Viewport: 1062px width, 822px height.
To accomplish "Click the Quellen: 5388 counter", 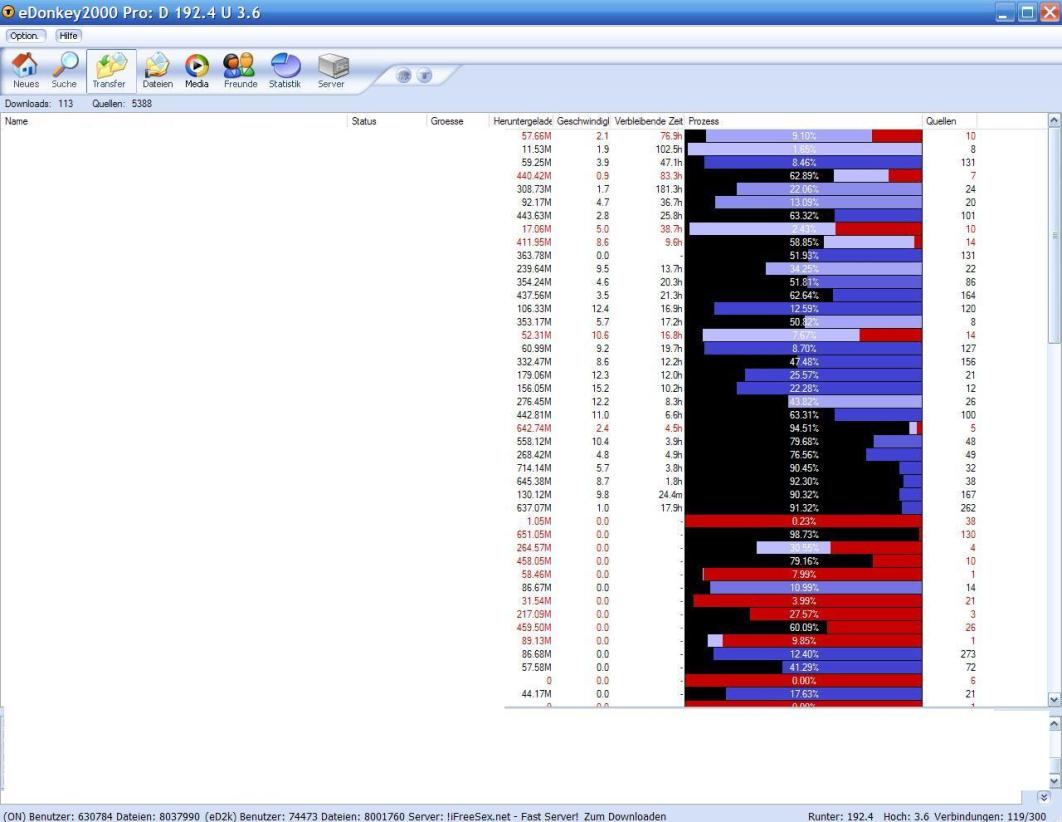I will point(122,104).
